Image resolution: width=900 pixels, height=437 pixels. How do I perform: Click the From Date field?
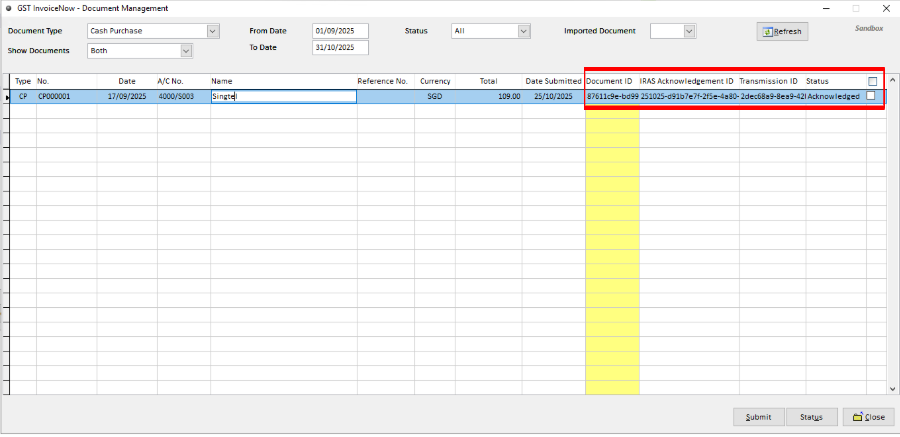pos(340,31)
